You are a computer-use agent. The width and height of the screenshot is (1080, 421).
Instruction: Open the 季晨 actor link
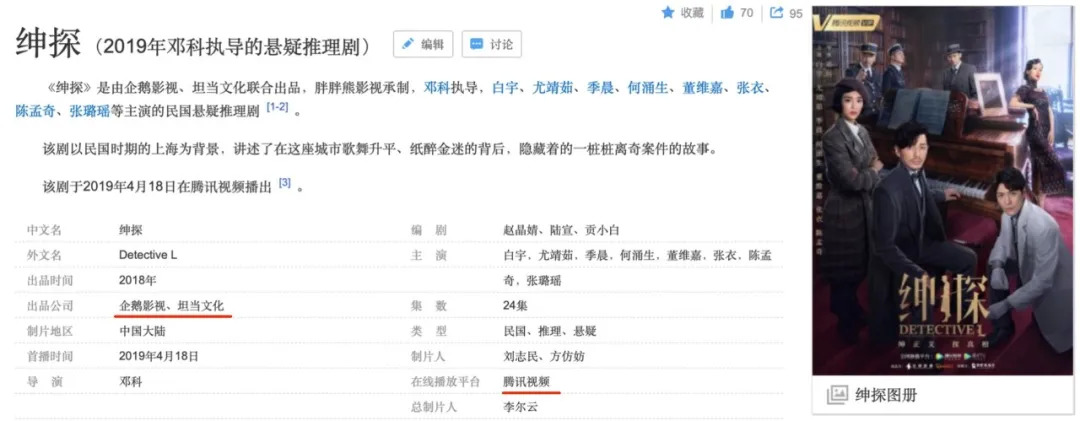[x=601, y=88]
